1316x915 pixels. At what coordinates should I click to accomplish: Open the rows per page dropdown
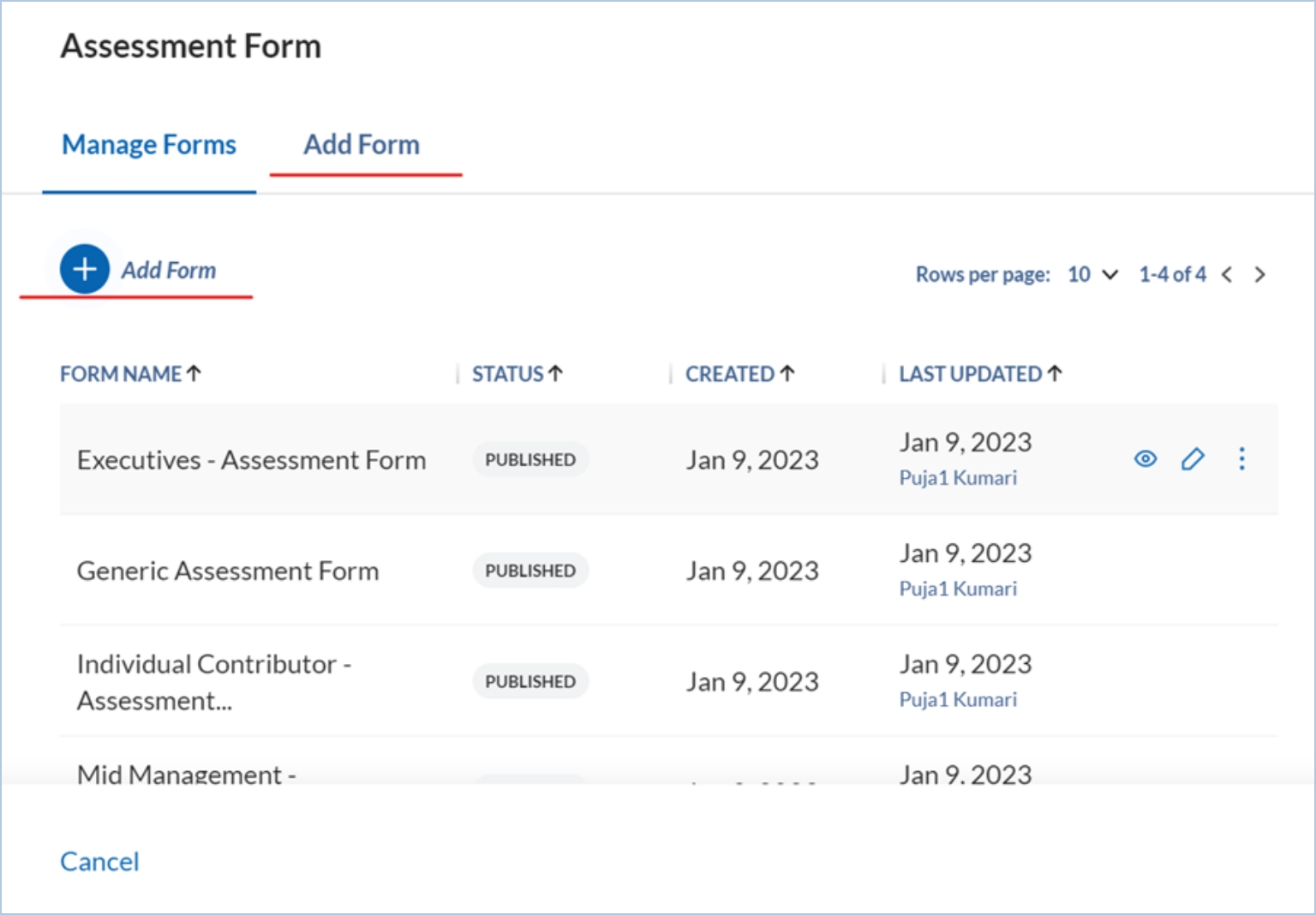coord(1092,275)
